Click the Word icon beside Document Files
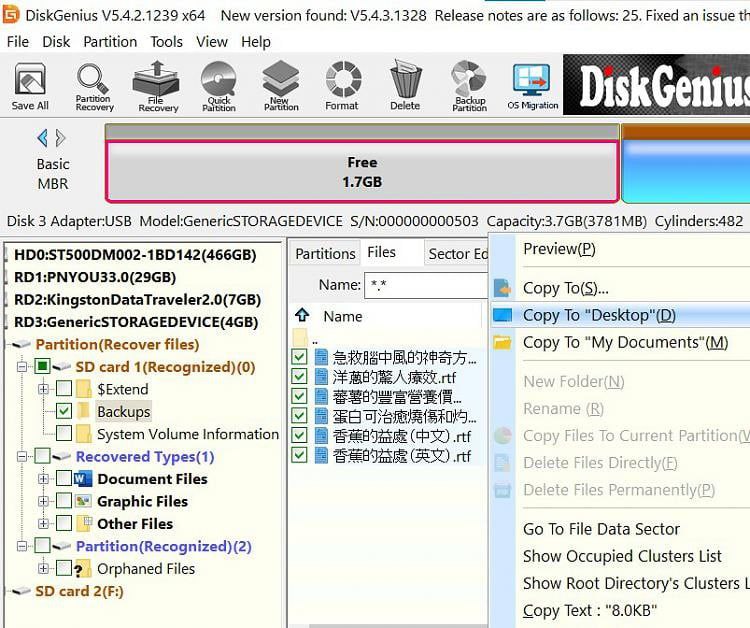 [83, 478]
